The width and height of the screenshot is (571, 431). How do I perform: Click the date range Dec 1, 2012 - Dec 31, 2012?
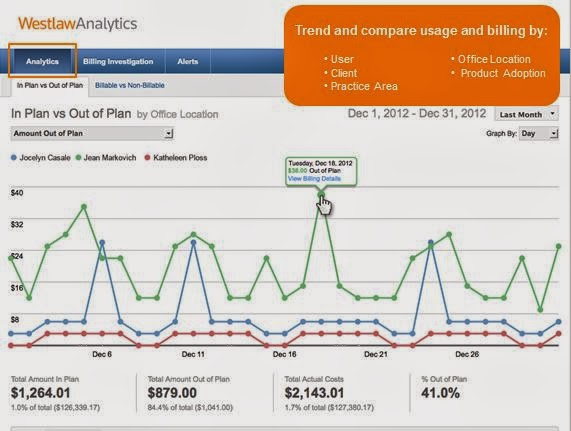(x=417, y=113)
